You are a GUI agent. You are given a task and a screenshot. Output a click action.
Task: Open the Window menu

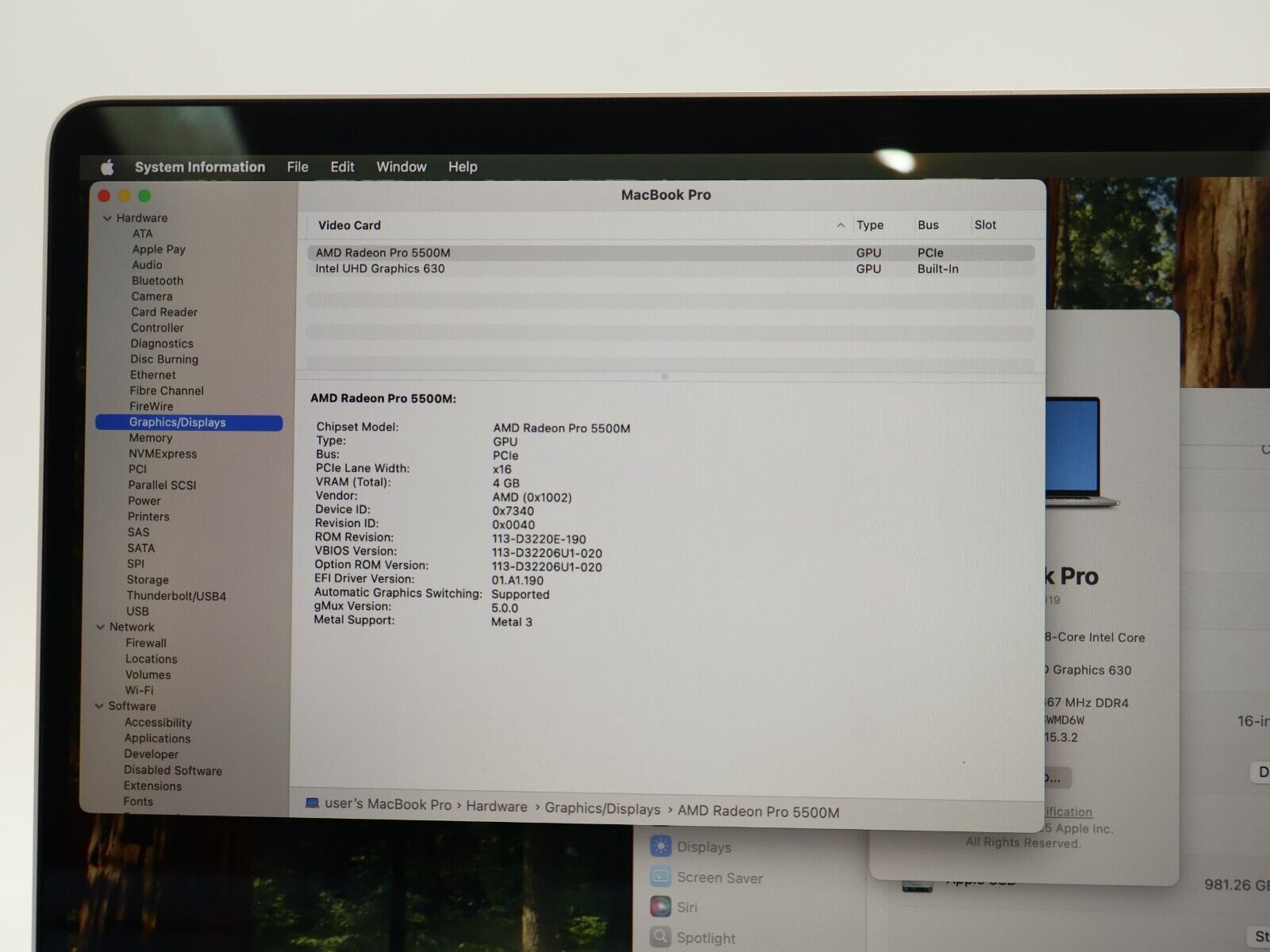401,167
